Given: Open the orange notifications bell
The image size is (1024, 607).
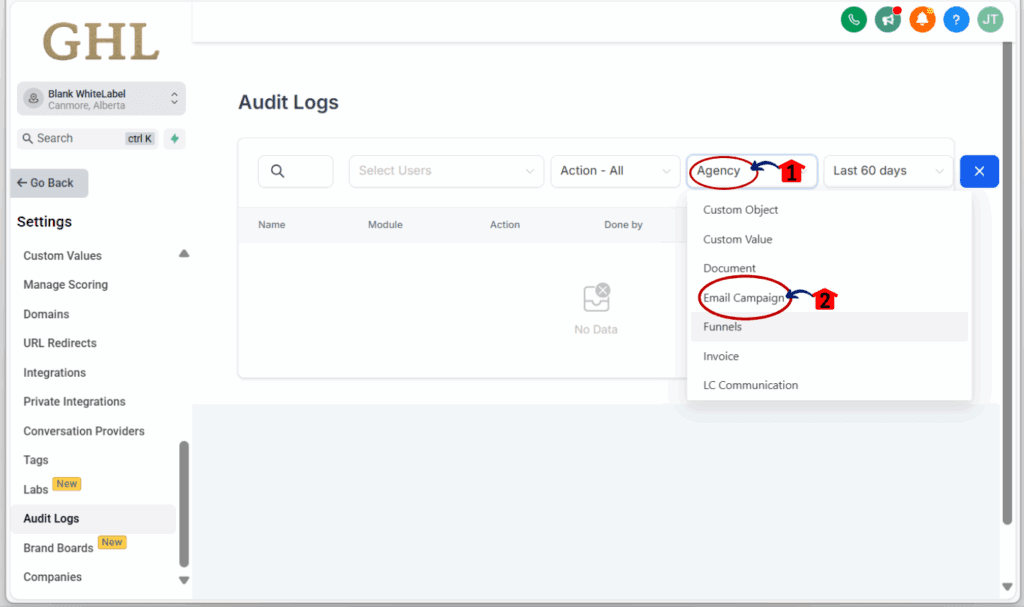Looking at the screenshot, I should 922,19.
